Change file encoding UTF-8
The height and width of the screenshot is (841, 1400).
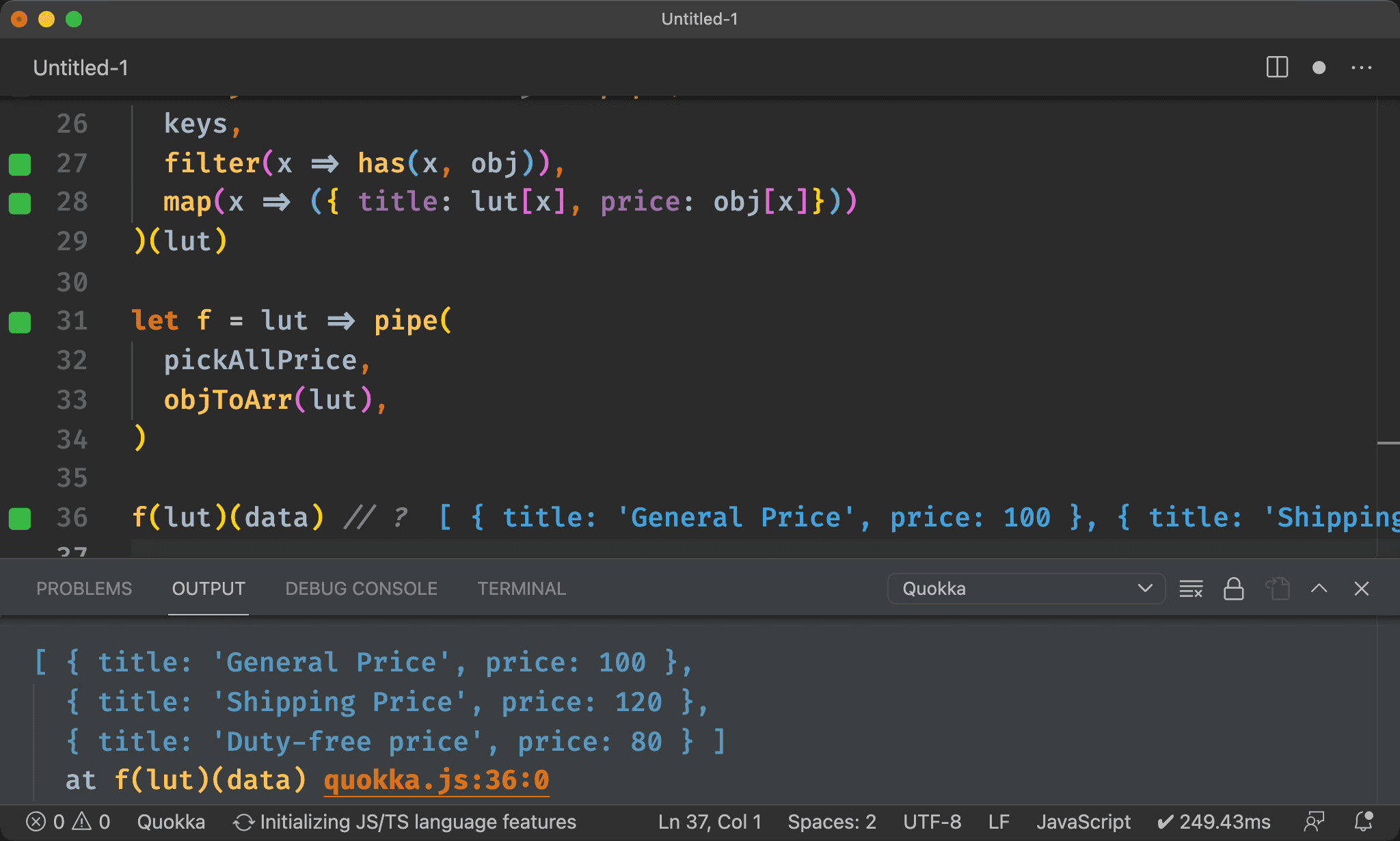coord(932,822)
